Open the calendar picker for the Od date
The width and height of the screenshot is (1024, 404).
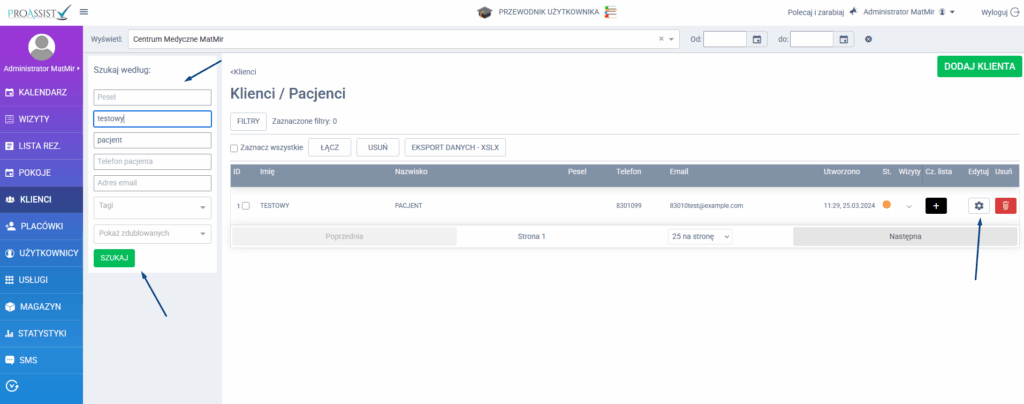pos(757,39)
